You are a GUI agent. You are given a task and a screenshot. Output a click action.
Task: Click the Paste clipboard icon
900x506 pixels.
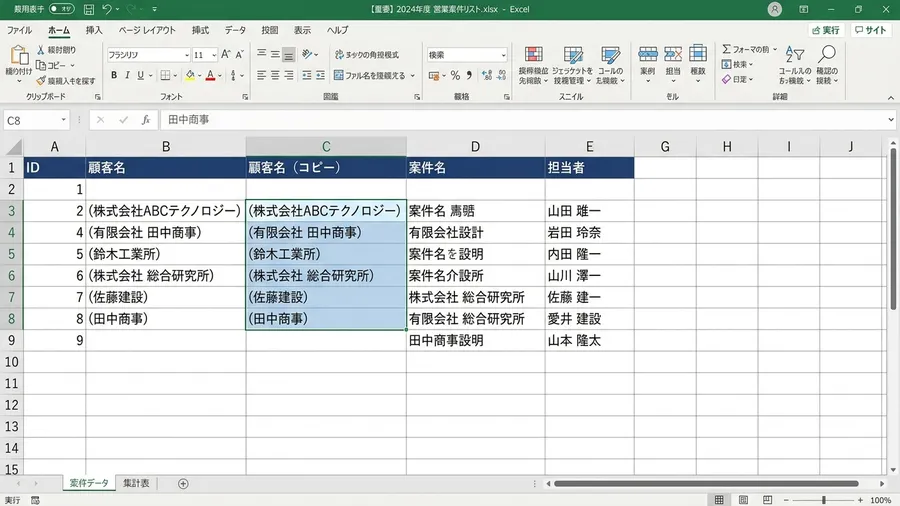(x=19, y=56)
